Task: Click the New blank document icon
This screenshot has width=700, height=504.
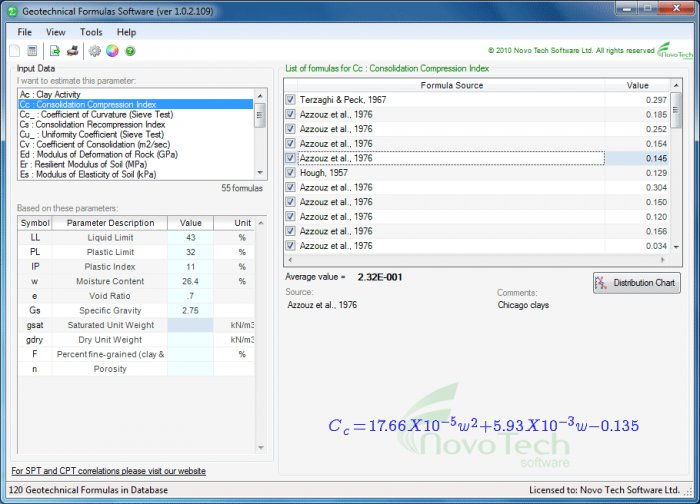Action: [15, 51]
